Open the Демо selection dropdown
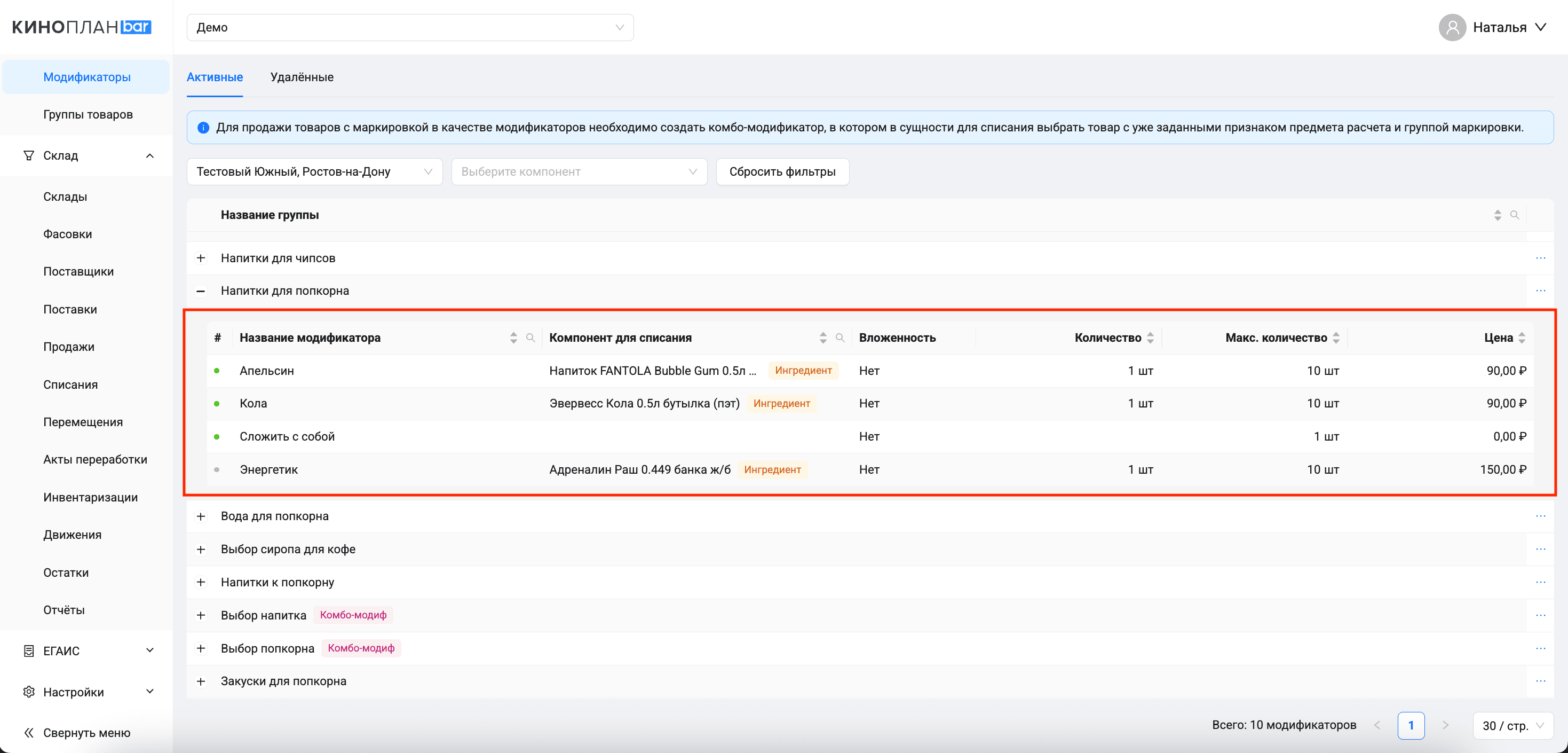This screenshot has width=1568, height=753. (410, 27)
